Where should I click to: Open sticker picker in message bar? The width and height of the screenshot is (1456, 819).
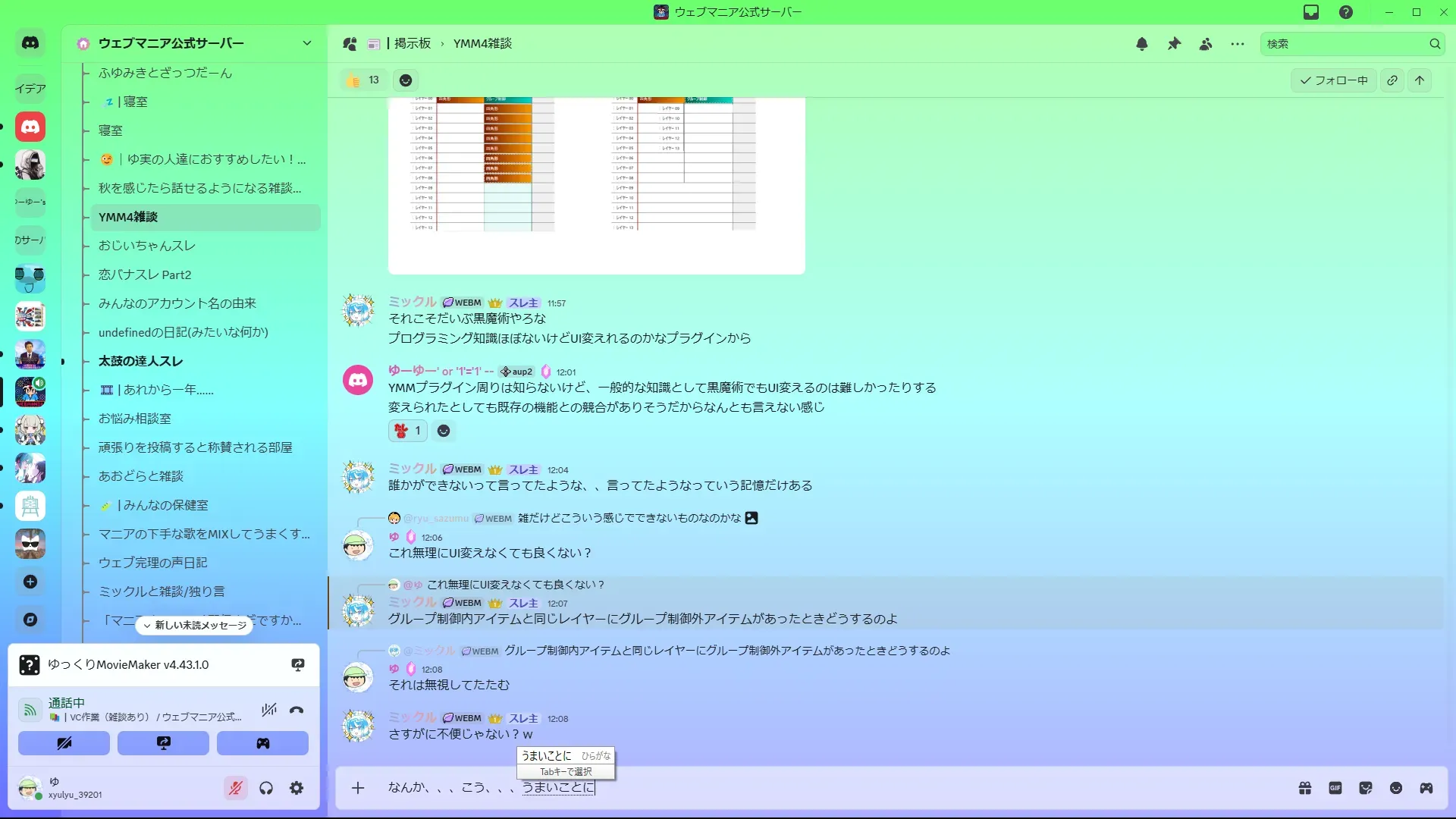(x=1366, y=788)
